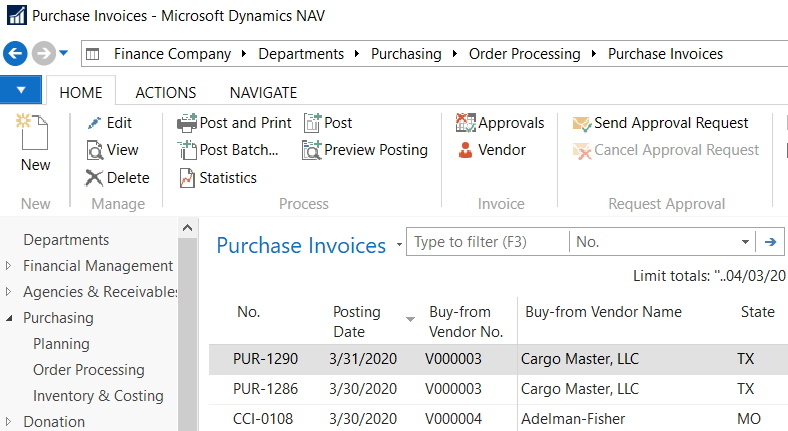The image size is (788, 431).
Task: Expand the Purchasing breadcrumb arrow
Action: pos(454,54)
